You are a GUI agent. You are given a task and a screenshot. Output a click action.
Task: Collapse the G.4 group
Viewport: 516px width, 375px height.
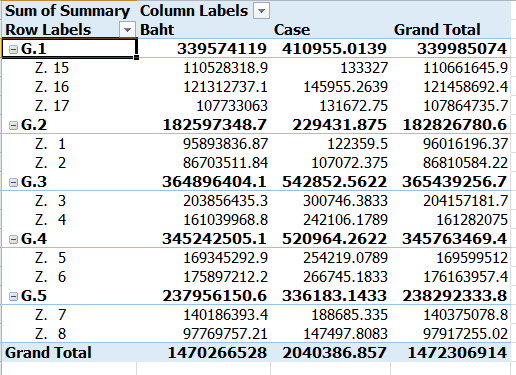[x=13, y=239]
